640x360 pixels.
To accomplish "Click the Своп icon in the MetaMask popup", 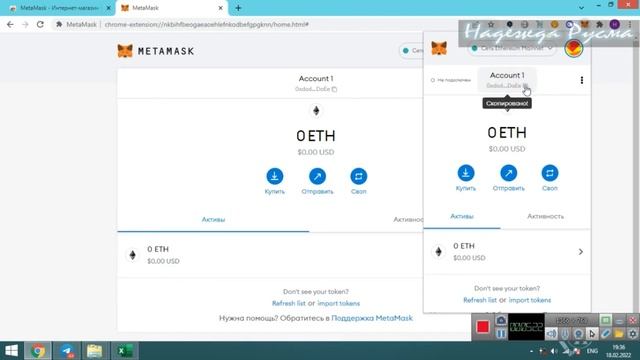I will (x=550, y=173).
